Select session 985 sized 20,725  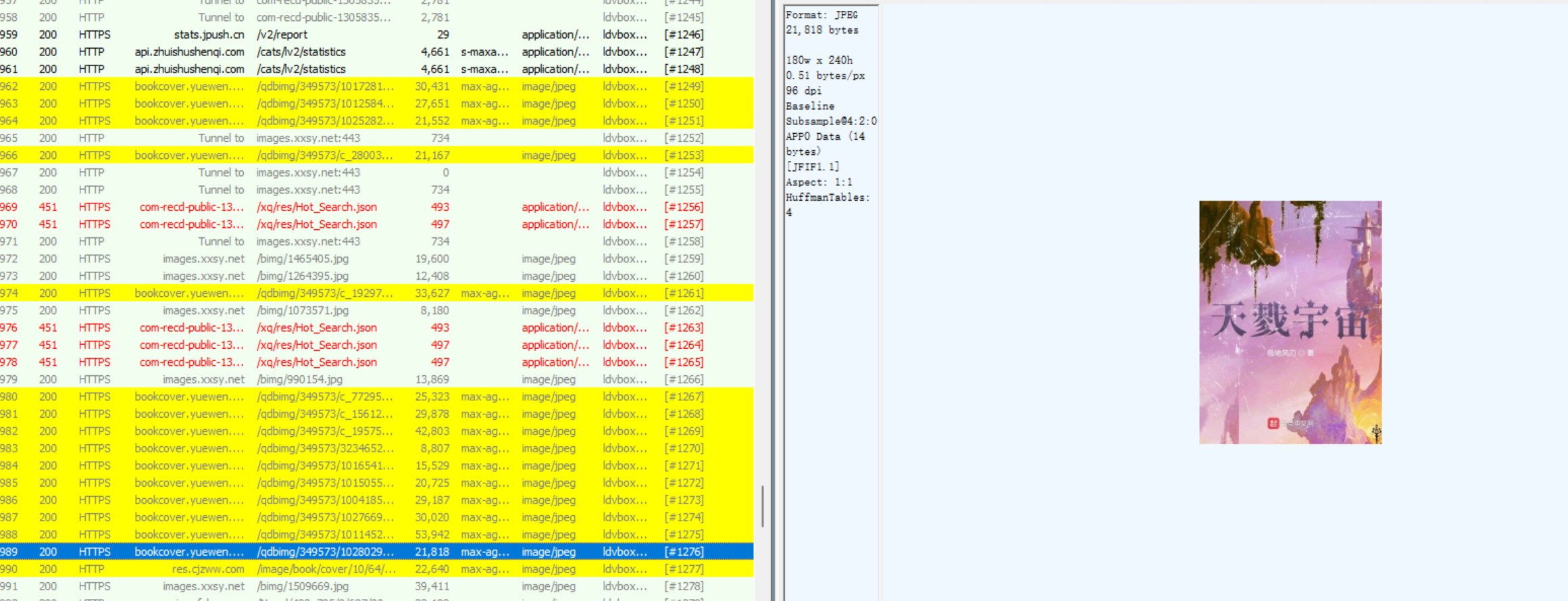pyautogui.click(x=377, y=483)
